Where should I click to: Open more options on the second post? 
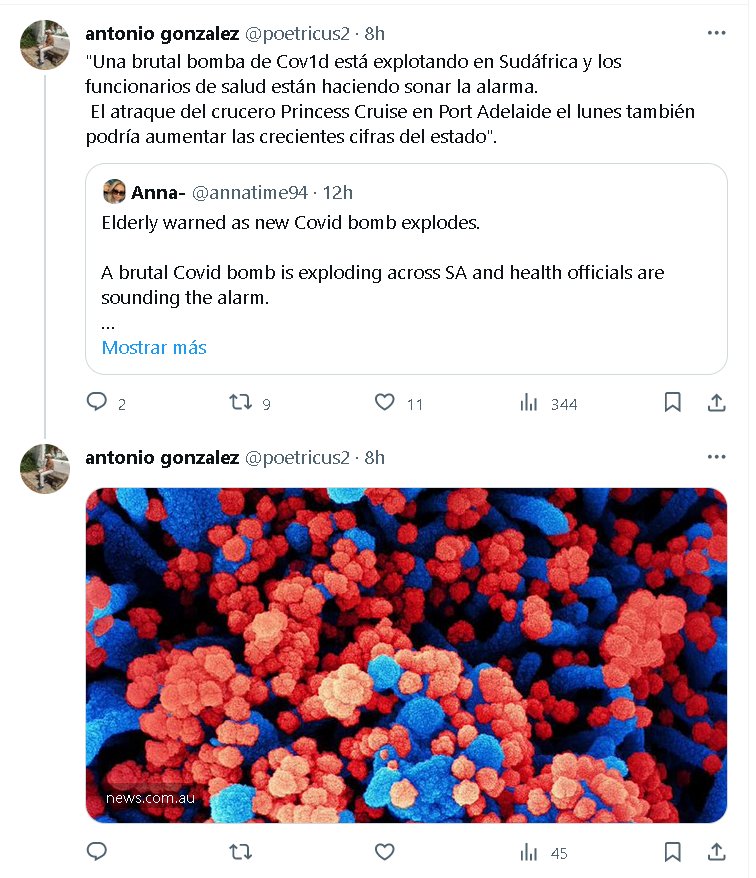[716, 457]
